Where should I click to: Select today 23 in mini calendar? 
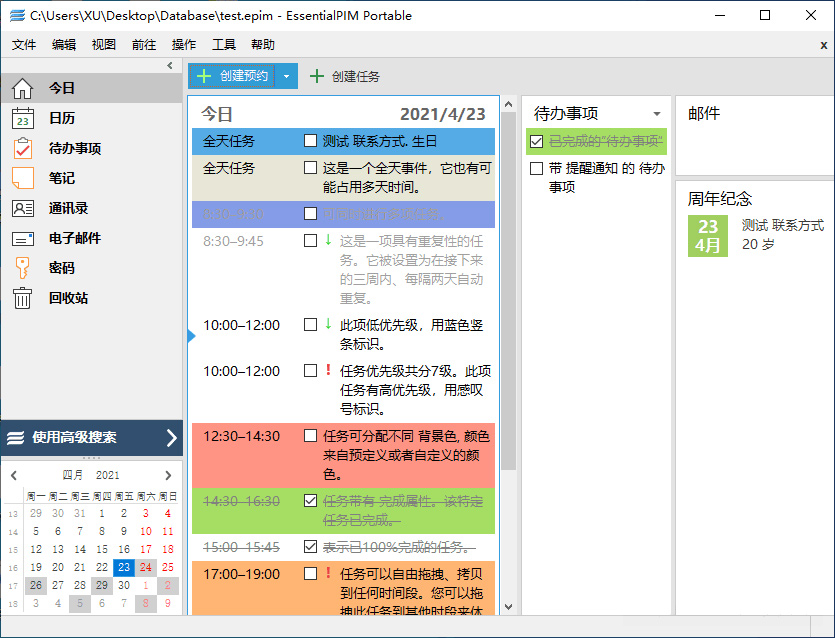124,567
